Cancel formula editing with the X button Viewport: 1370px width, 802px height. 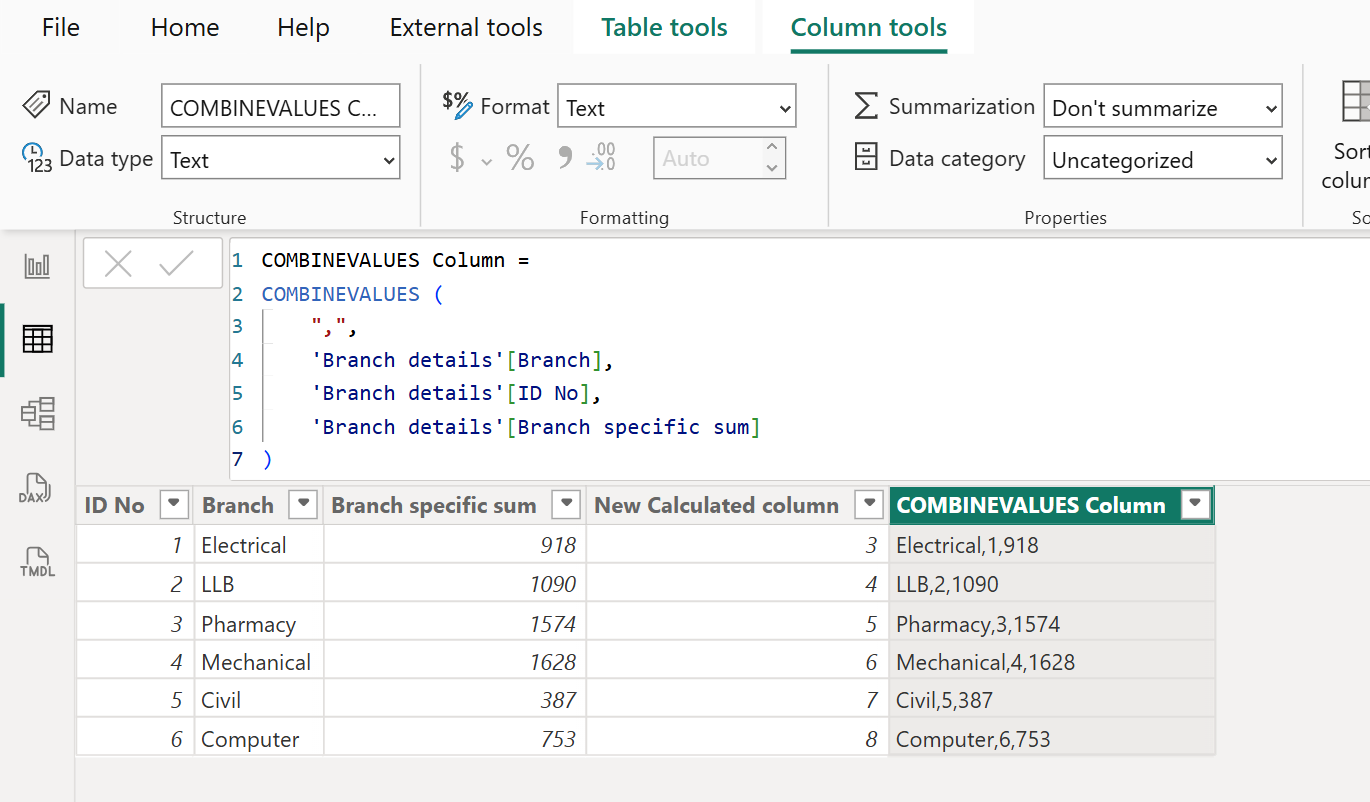pyautogui.click(x=118, y=263)
